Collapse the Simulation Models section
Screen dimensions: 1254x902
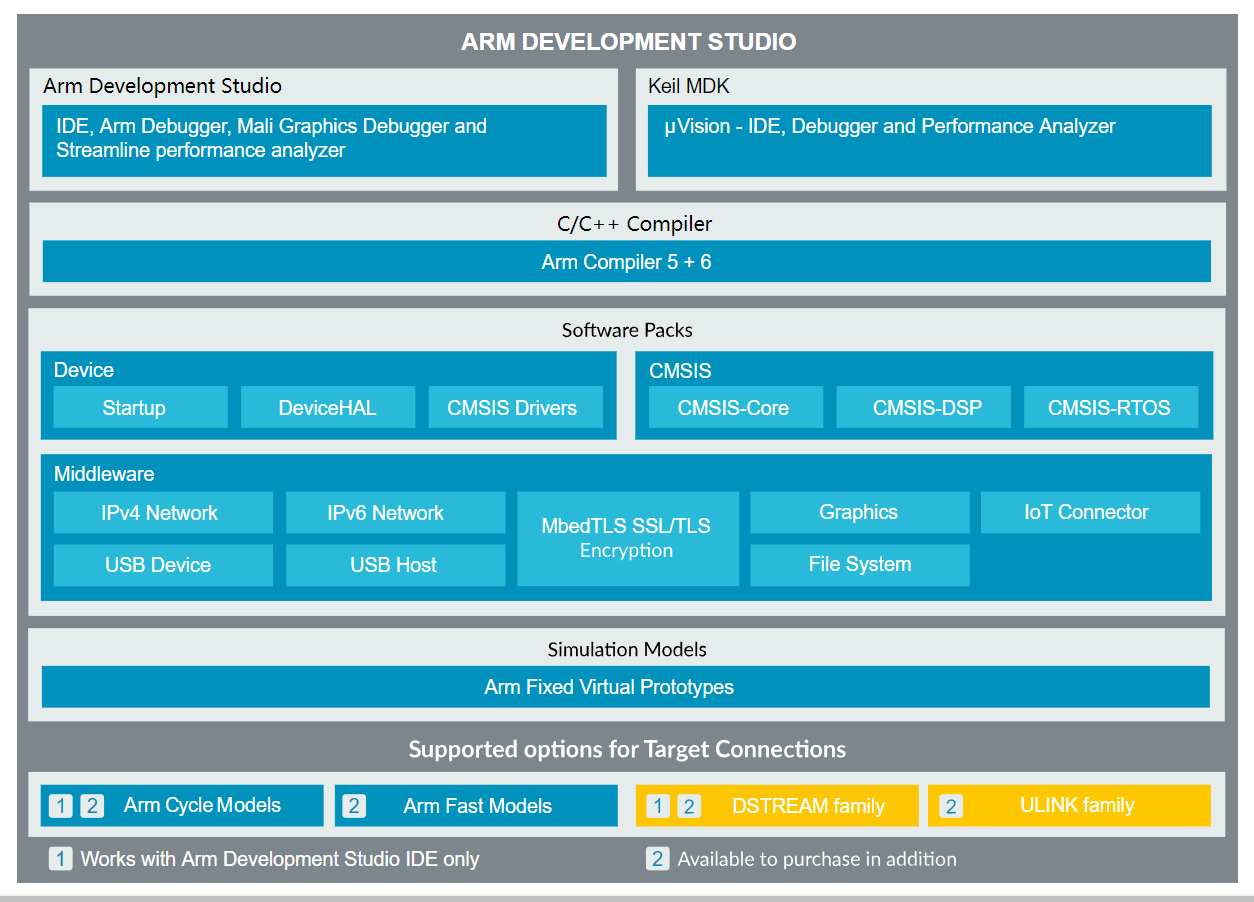[x=627, y=649]
